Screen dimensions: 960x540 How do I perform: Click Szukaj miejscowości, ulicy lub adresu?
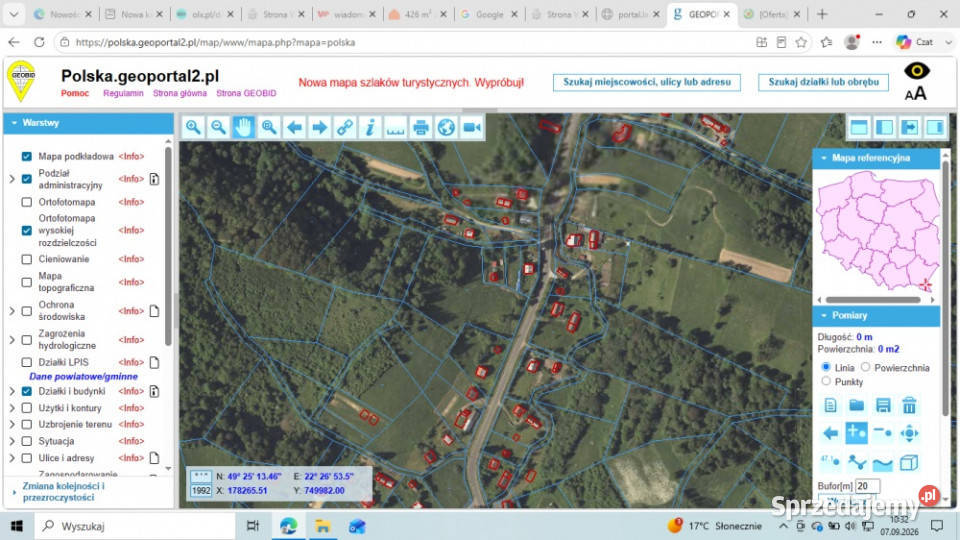pos(647,82)
